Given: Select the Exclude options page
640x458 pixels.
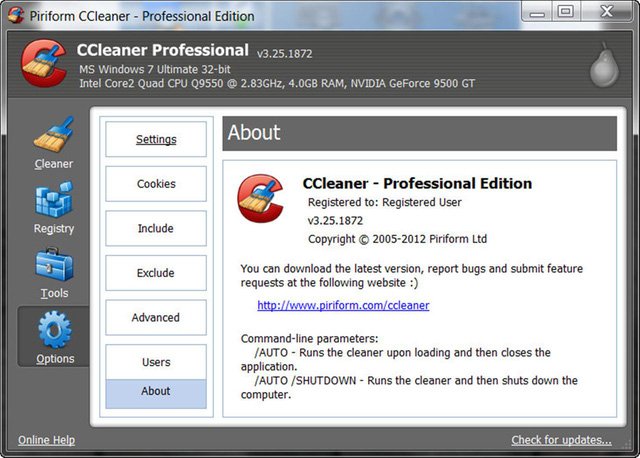Looking at the screenshot, I should pyautogui.click(x=156, y=273).
